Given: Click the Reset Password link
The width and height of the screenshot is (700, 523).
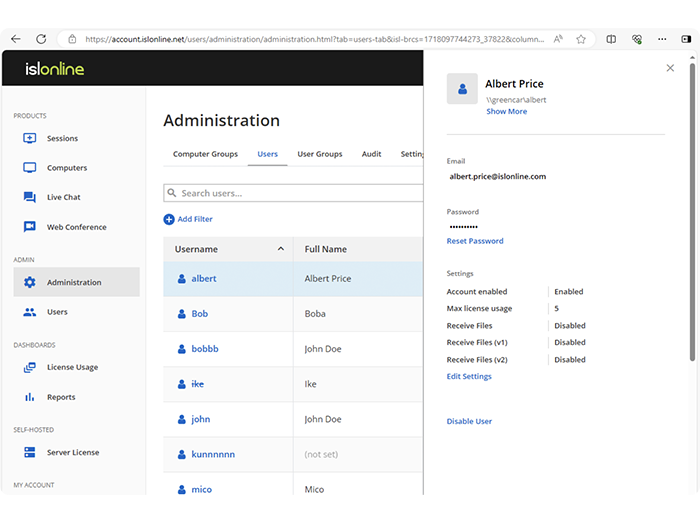Looking at the screenshot, I should click(x=475, y=241).
